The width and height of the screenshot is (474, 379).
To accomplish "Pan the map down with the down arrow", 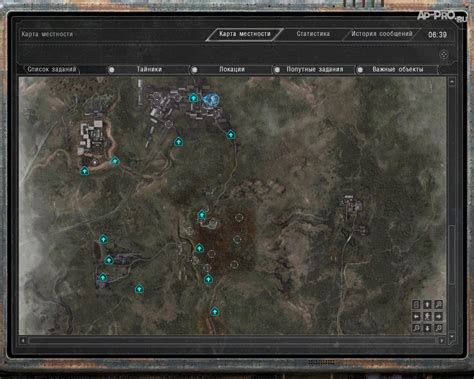I will point(427,328).
